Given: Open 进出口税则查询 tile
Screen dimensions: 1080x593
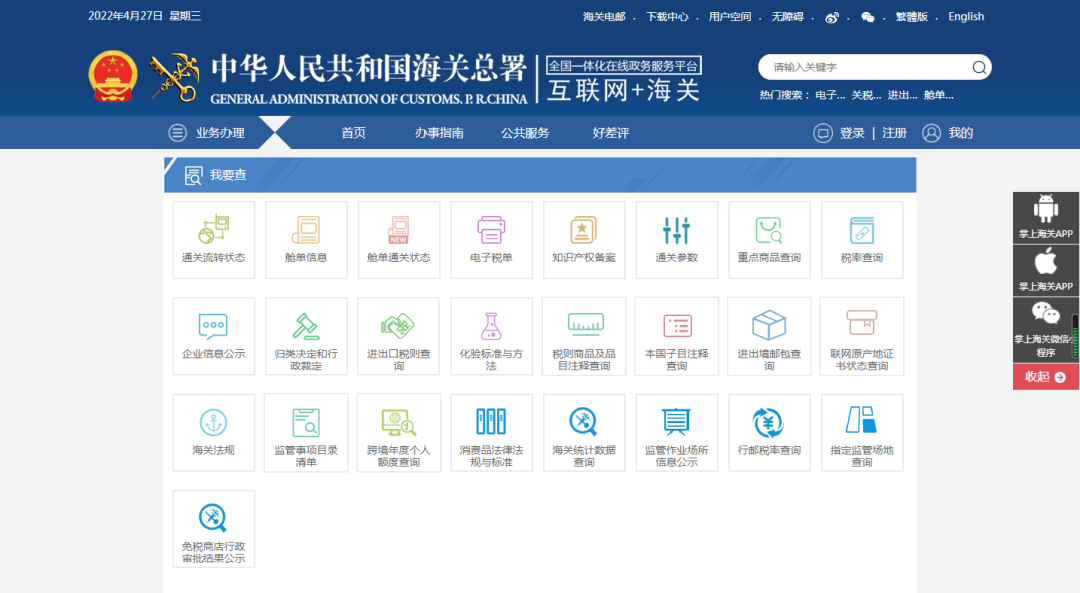Looking at the screenshot, I should [399, 336].
